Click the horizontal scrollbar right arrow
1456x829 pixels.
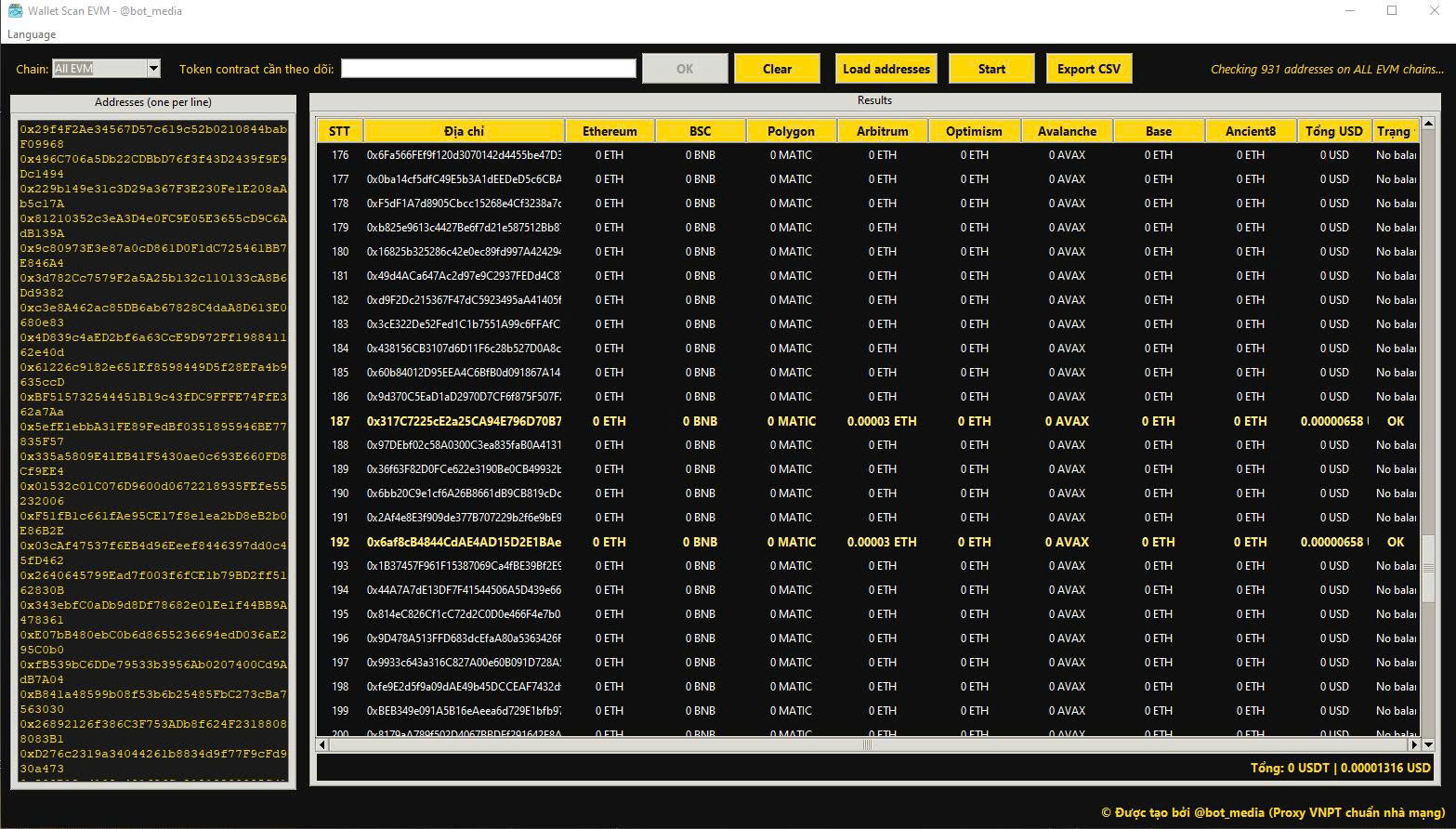click(1415, 744)
